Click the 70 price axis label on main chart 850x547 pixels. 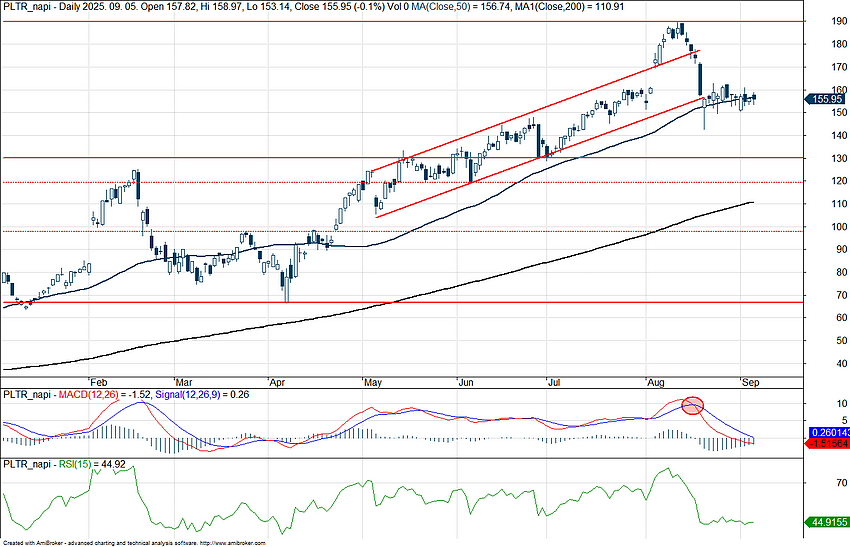click(x=841, y=295)
